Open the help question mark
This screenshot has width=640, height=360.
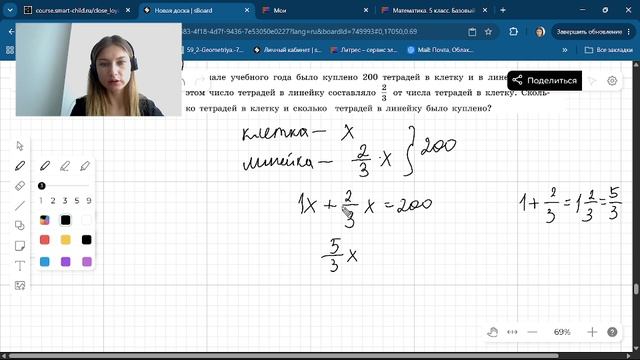[x=612, y=332]
